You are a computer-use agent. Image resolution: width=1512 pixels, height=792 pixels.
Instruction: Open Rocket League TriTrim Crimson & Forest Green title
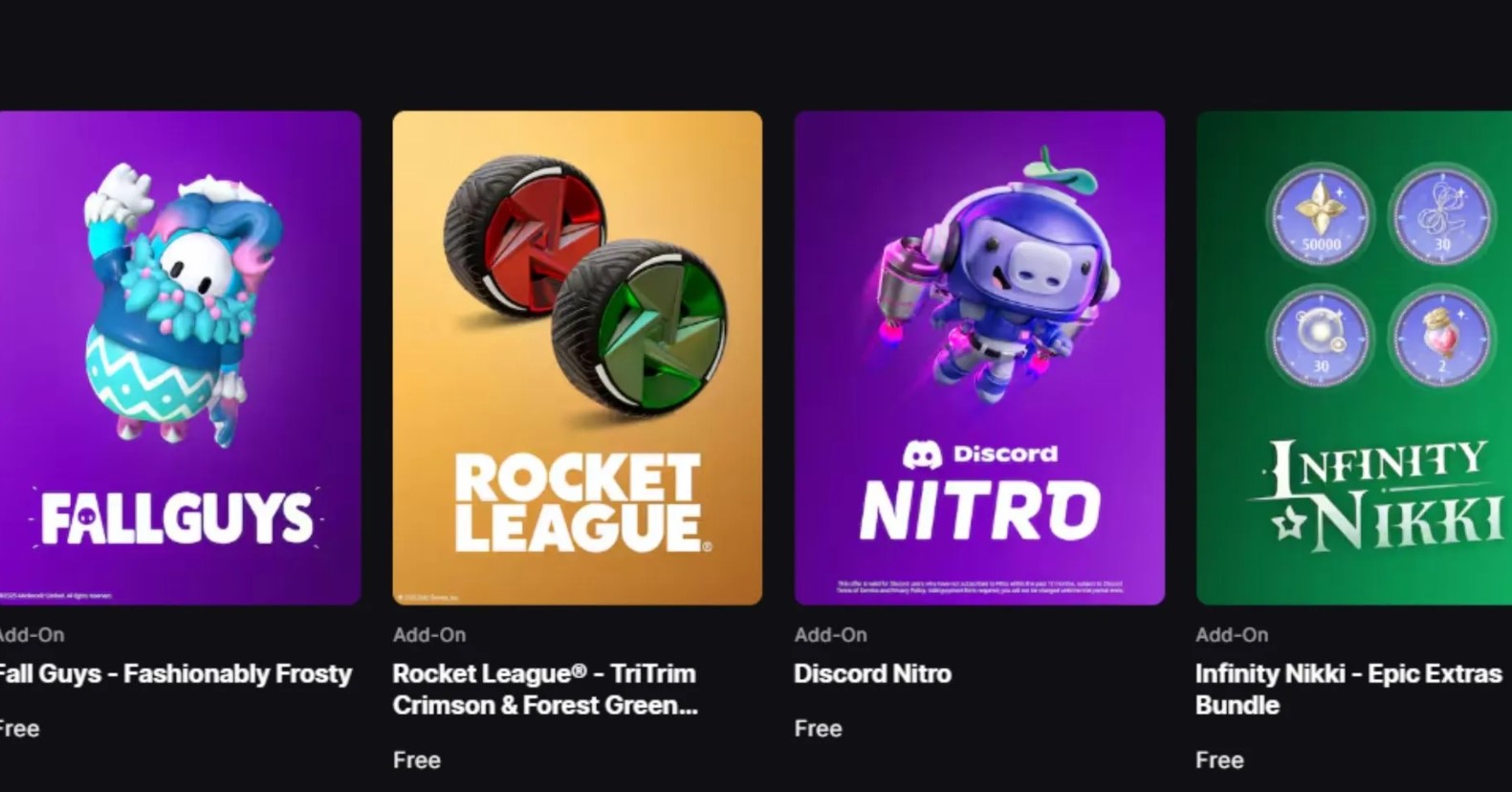pyautogui.click(x=544, y=689)
